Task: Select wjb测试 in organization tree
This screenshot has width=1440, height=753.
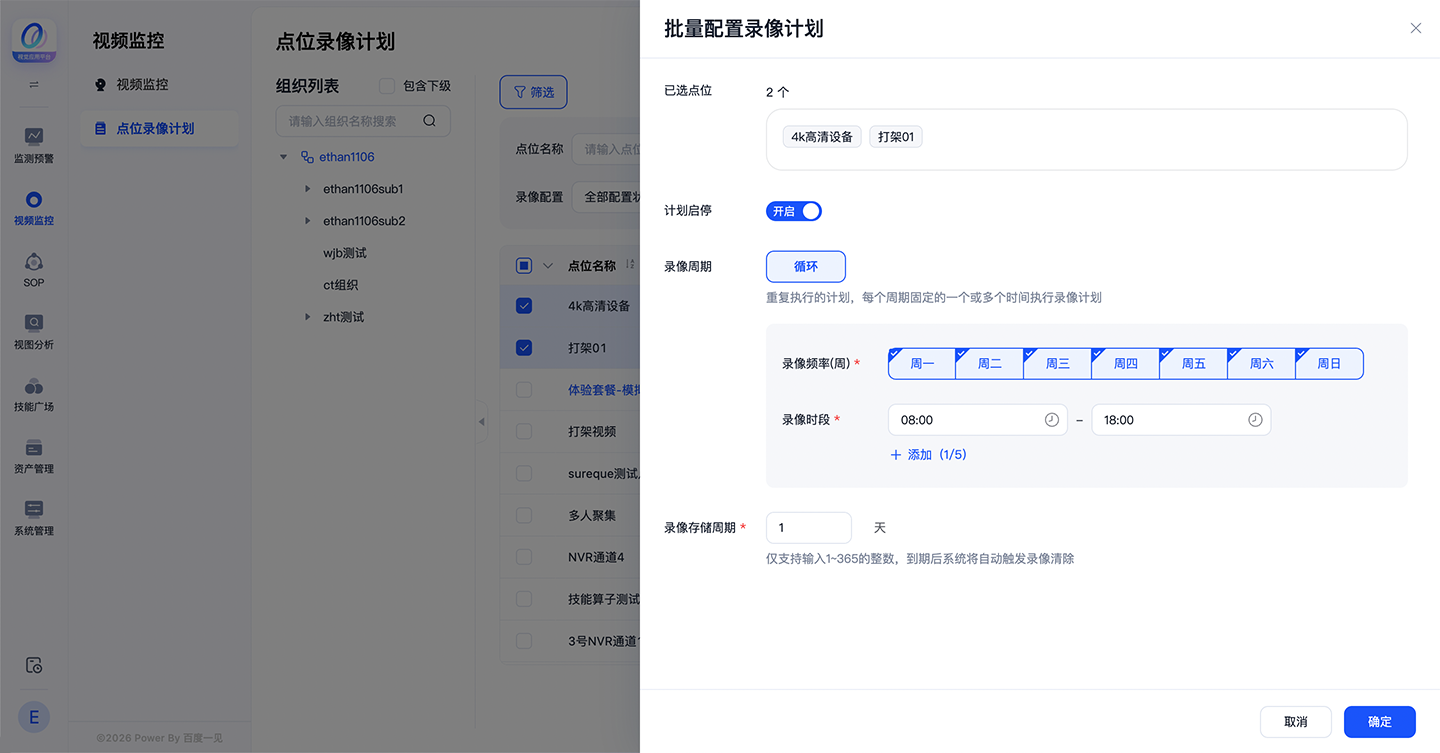Action: [345, 253]
